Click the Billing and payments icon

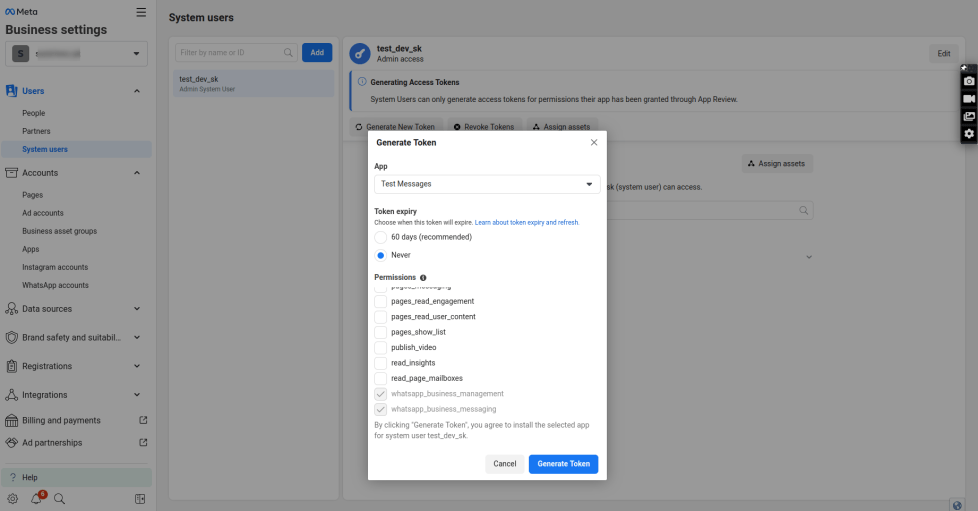pos(11,421)
